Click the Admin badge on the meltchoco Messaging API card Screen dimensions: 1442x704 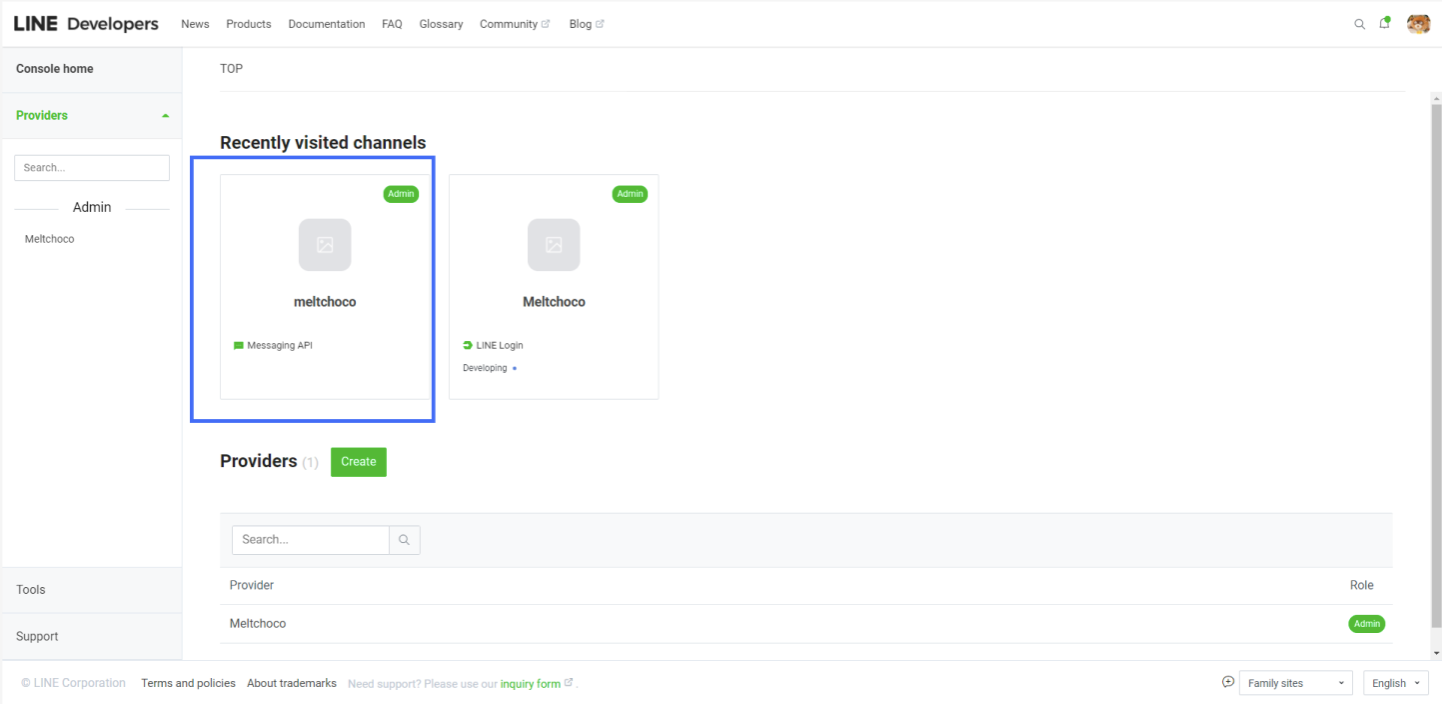point(401,194)
